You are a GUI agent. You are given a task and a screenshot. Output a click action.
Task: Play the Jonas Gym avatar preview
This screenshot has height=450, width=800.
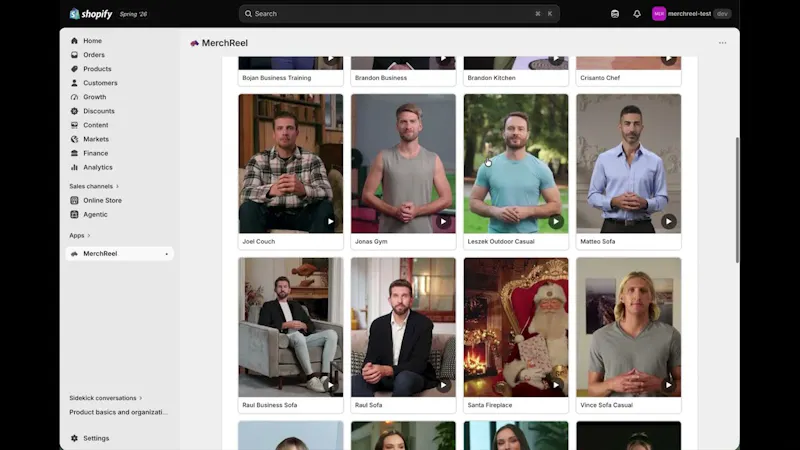coord(443,221)
